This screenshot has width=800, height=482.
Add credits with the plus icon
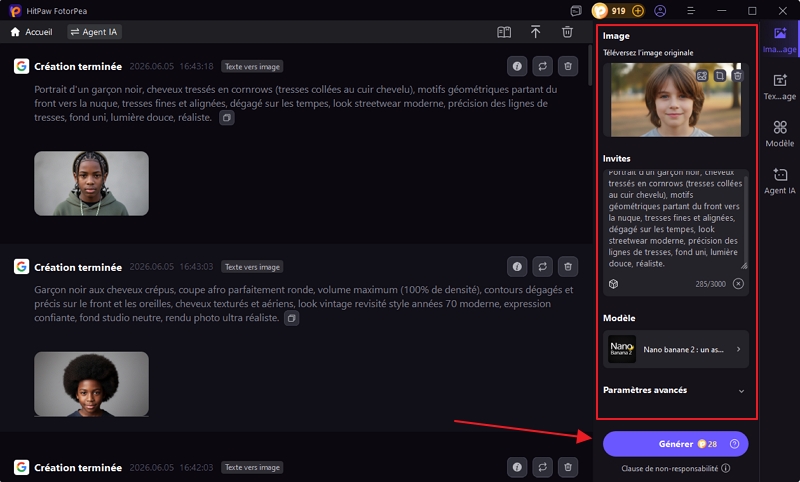(x=638, y=11)
